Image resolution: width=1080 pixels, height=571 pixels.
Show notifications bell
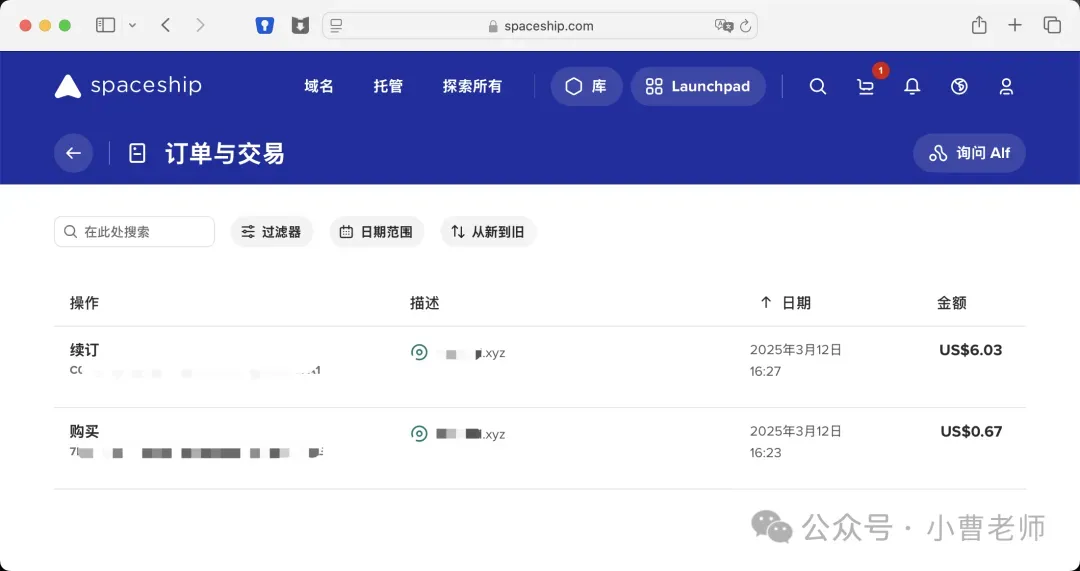point(912,87)
